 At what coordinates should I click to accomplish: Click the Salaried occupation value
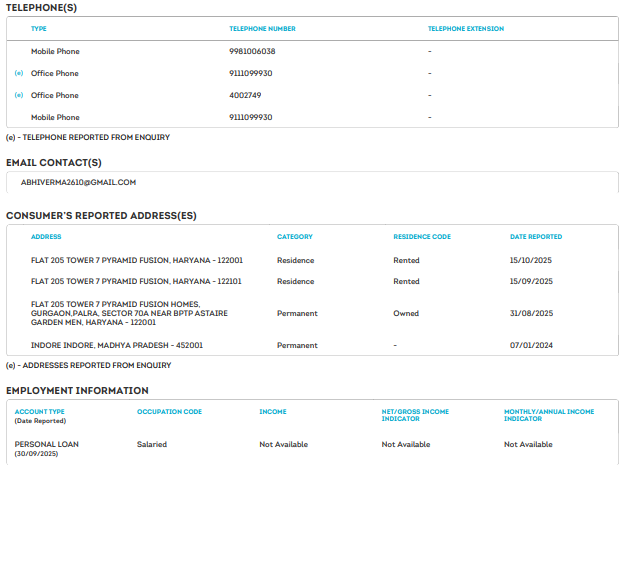[x=152, y=444]
